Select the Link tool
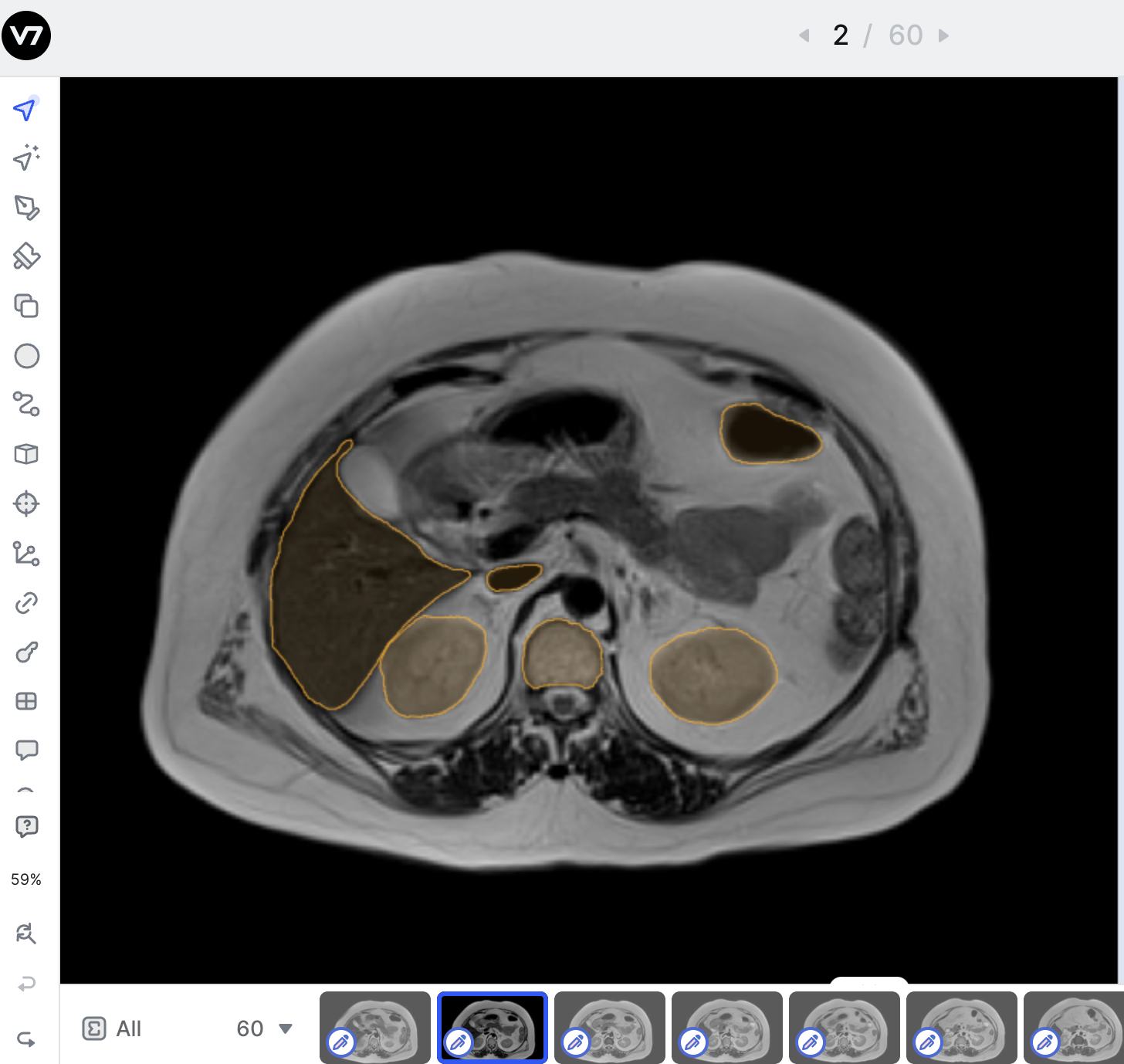Image resolution: width=1124 pixels, height=1064 pixels. (26, 602)
